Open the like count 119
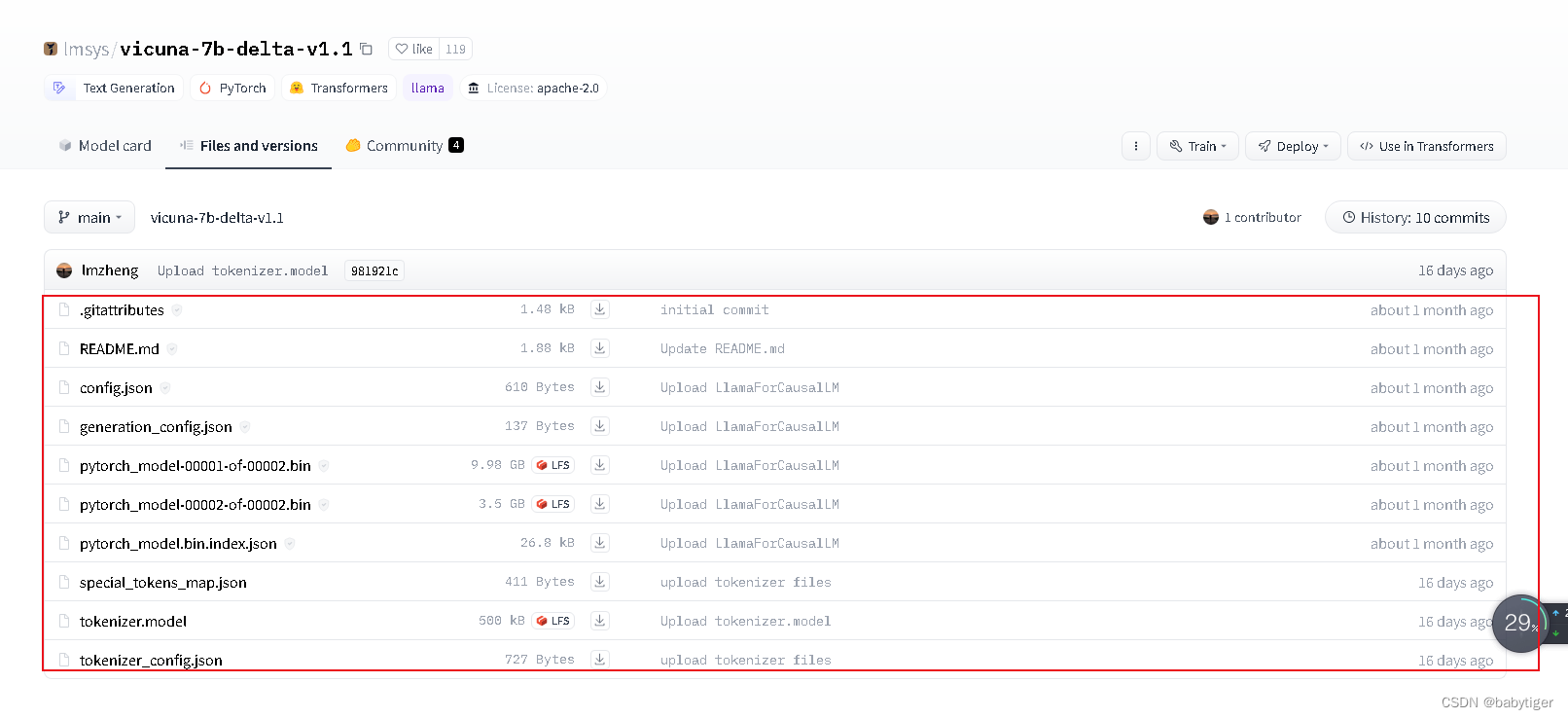This screenshot has height=719, width=1568. coord(455,49)
